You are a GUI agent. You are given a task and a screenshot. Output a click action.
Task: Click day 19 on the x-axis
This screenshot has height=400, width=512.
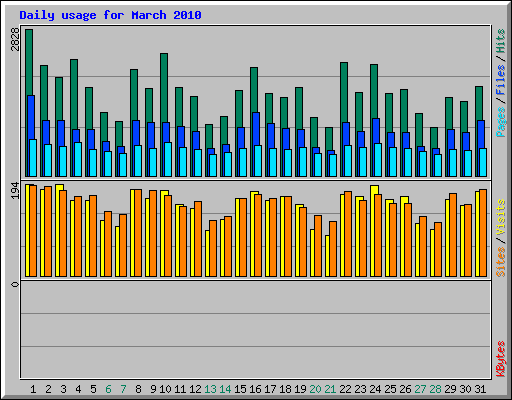tap(300, 389)
